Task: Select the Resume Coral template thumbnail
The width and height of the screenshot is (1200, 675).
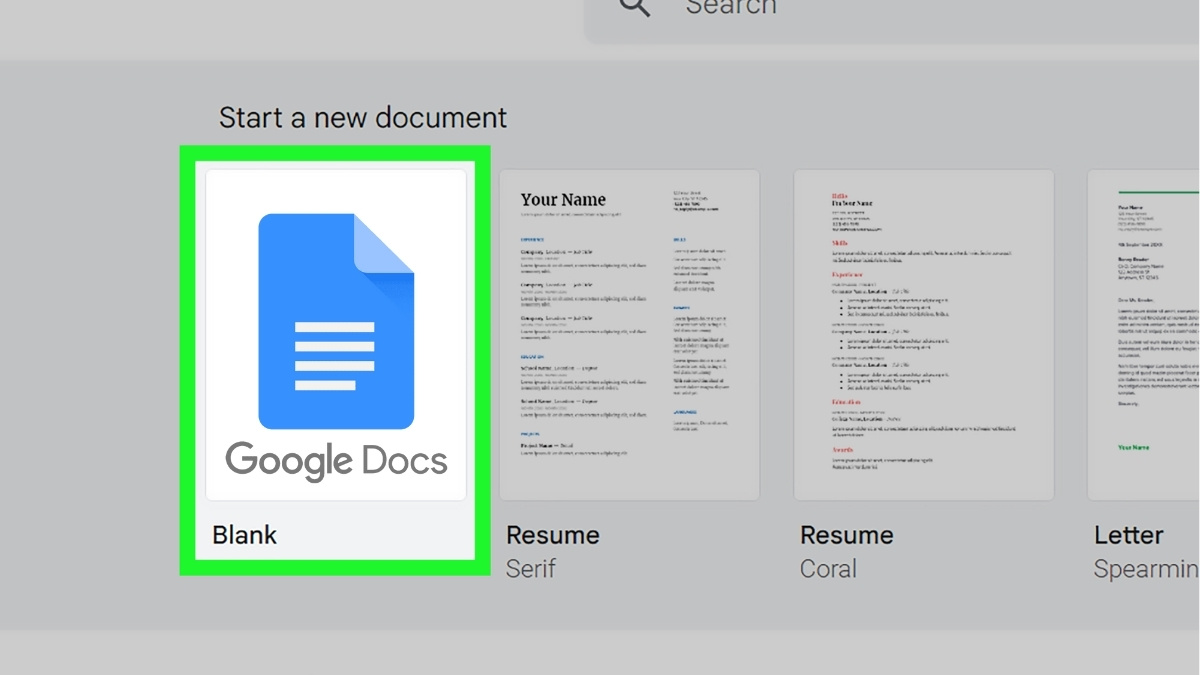Action: [x=923, y=335]
